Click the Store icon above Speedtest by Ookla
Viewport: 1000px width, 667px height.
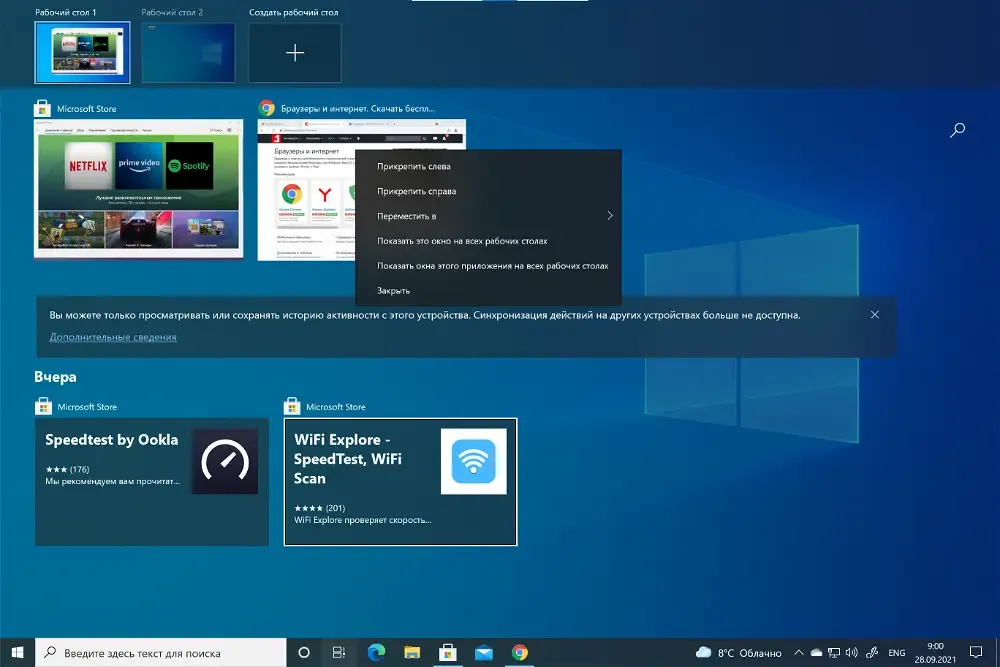click(43, 406)
